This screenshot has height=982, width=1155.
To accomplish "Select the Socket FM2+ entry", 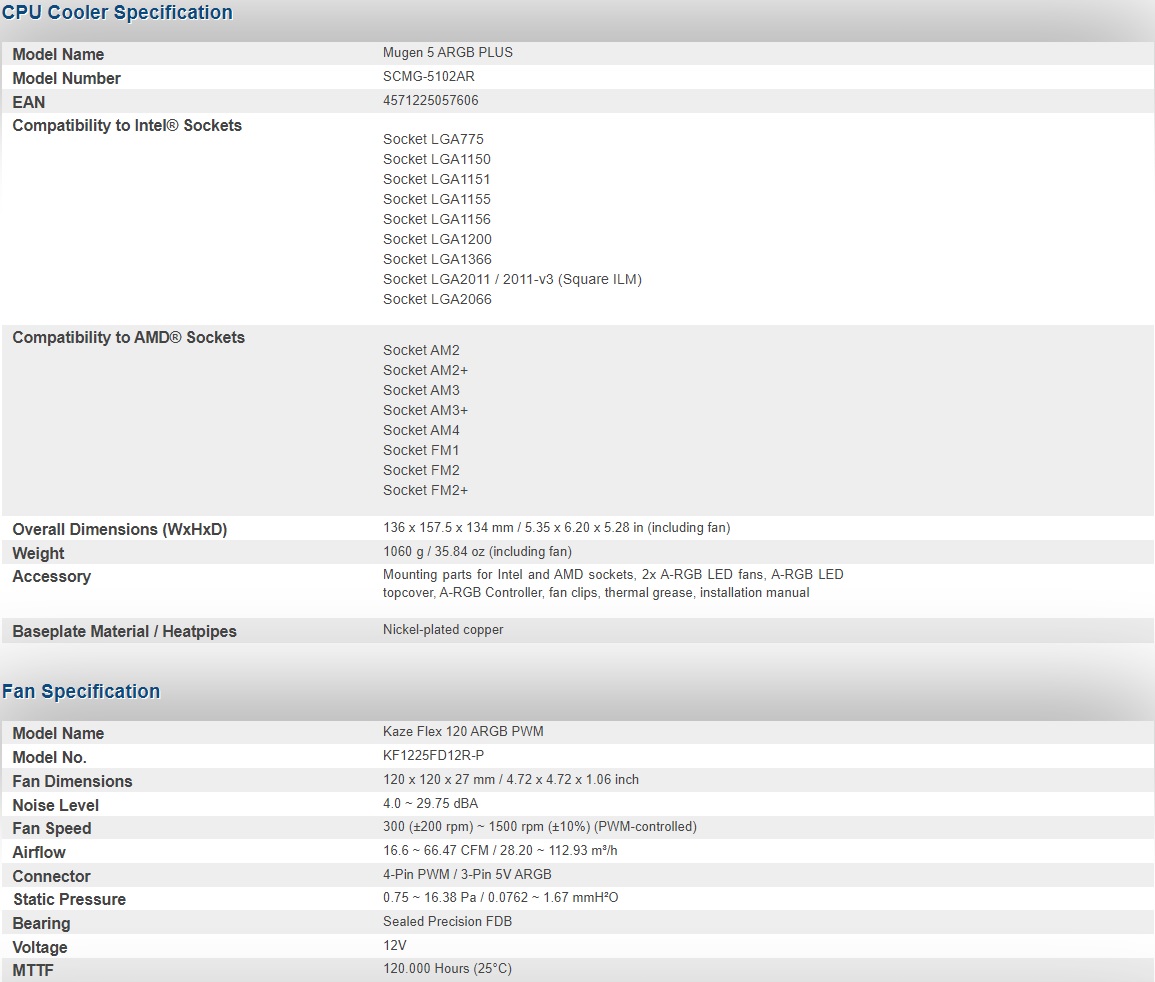I will coord(425,490).
